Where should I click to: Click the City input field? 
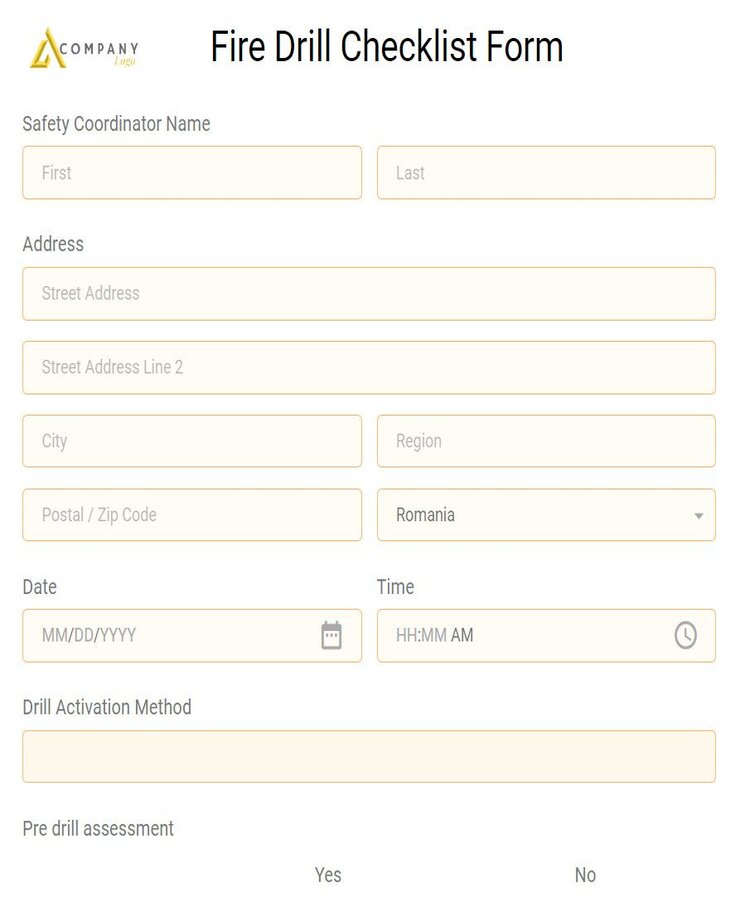[x=191, y=441]
